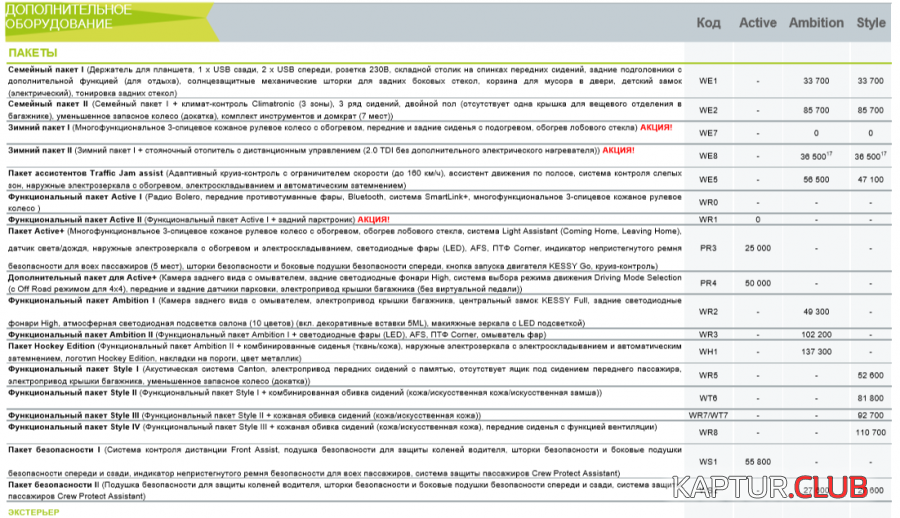Click the Style price 81 800
Viewport: 900px width, 518px height.
tap(870, 398)
